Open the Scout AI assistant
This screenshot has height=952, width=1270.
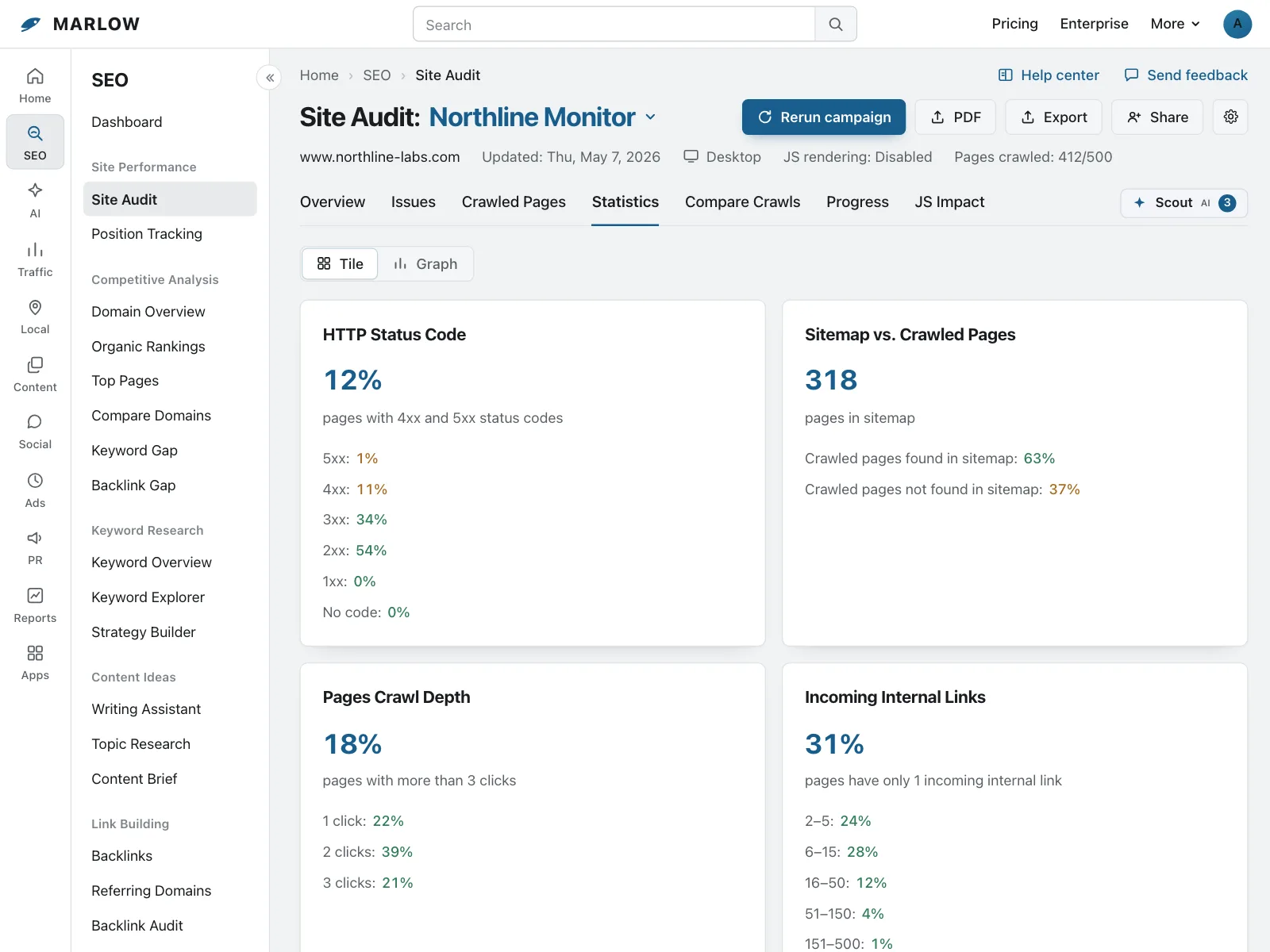[x=1184, y=202]
